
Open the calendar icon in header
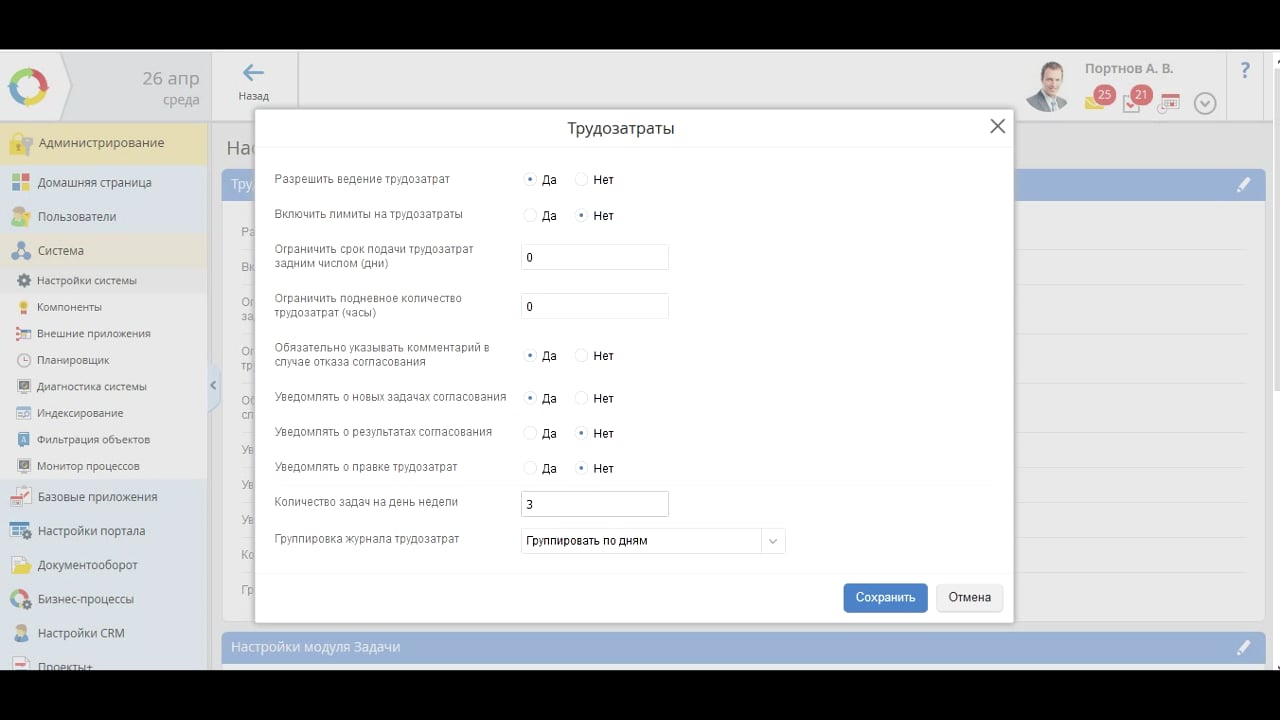tap(1168, 103)
